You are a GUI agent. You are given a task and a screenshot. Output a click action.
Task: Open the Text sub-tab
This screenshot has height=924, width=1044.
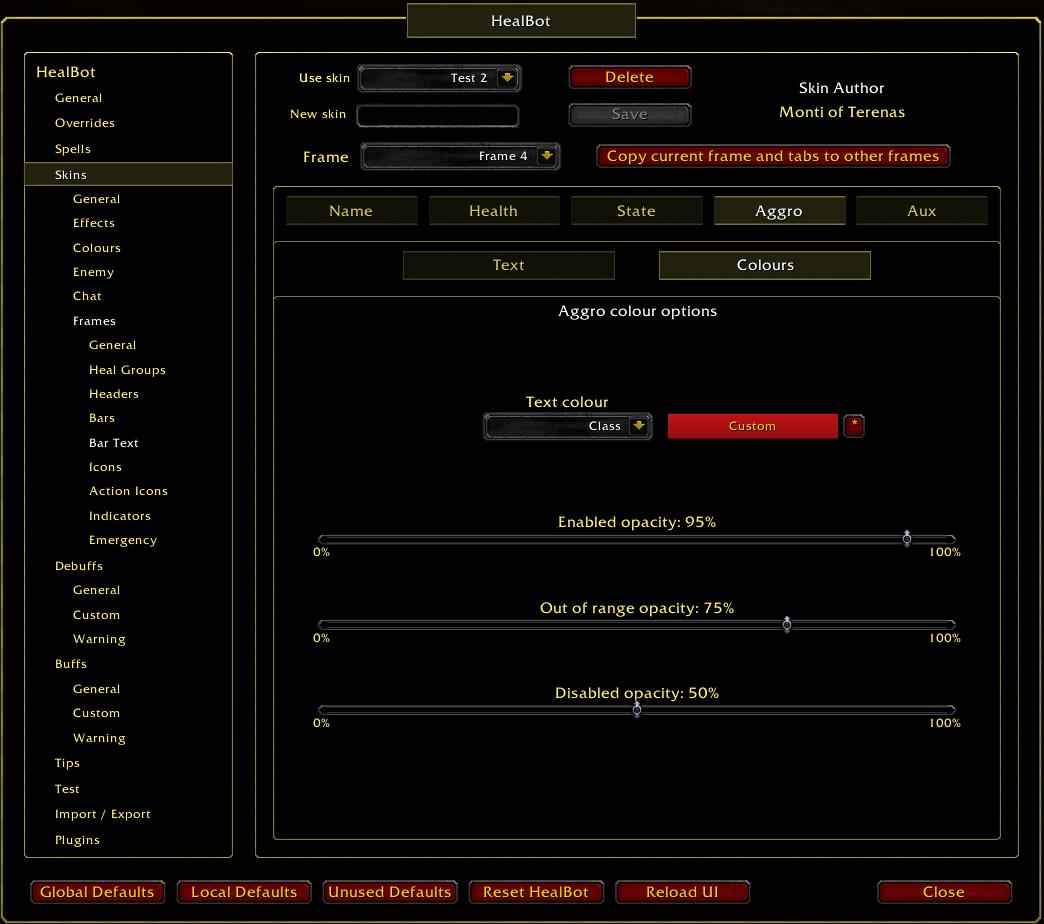[508, 265]
